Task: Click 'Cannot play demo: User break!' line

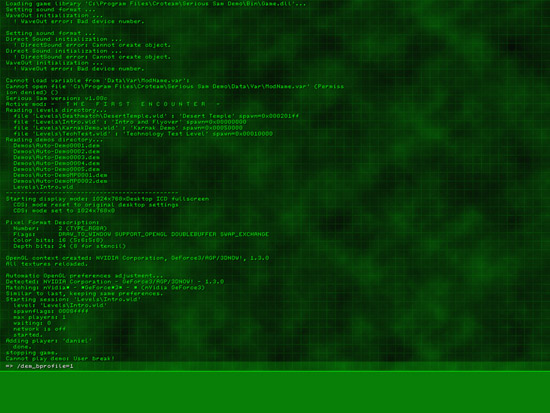Action: 60,359
